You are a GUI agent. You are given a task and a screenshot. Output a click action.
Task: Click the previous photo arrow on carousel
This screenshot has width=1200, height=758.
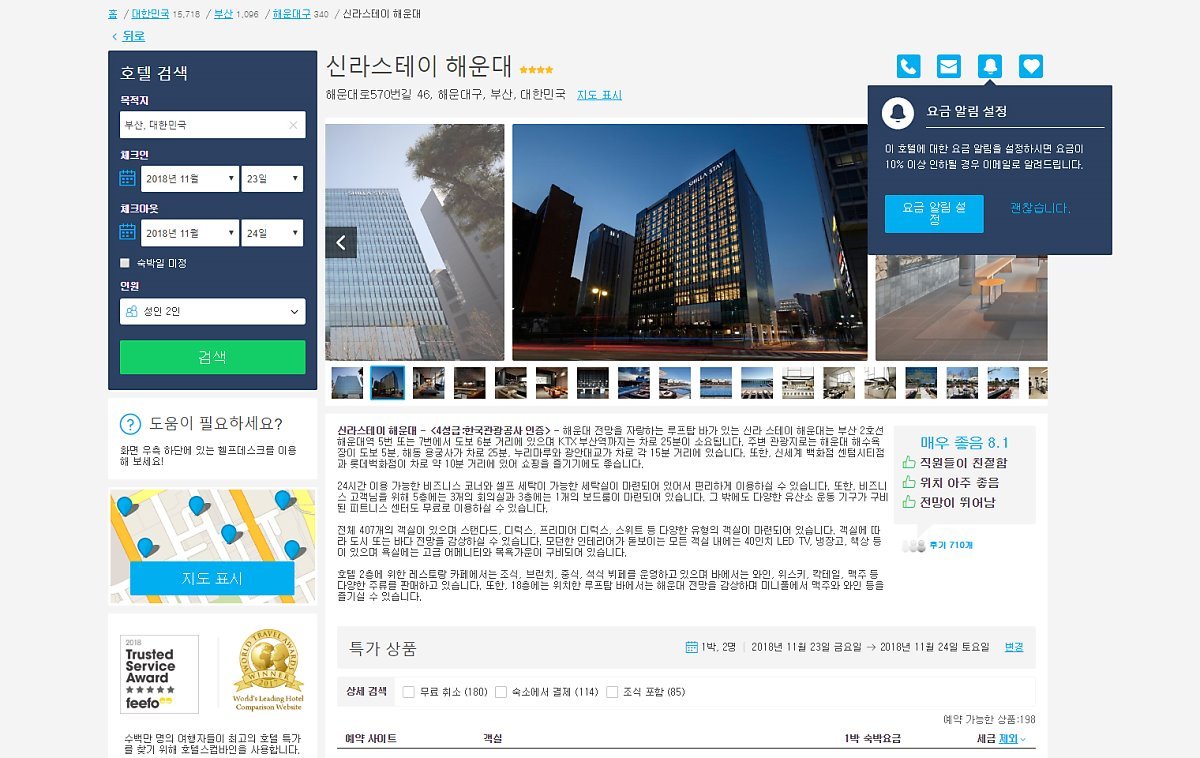coord(340,242)
